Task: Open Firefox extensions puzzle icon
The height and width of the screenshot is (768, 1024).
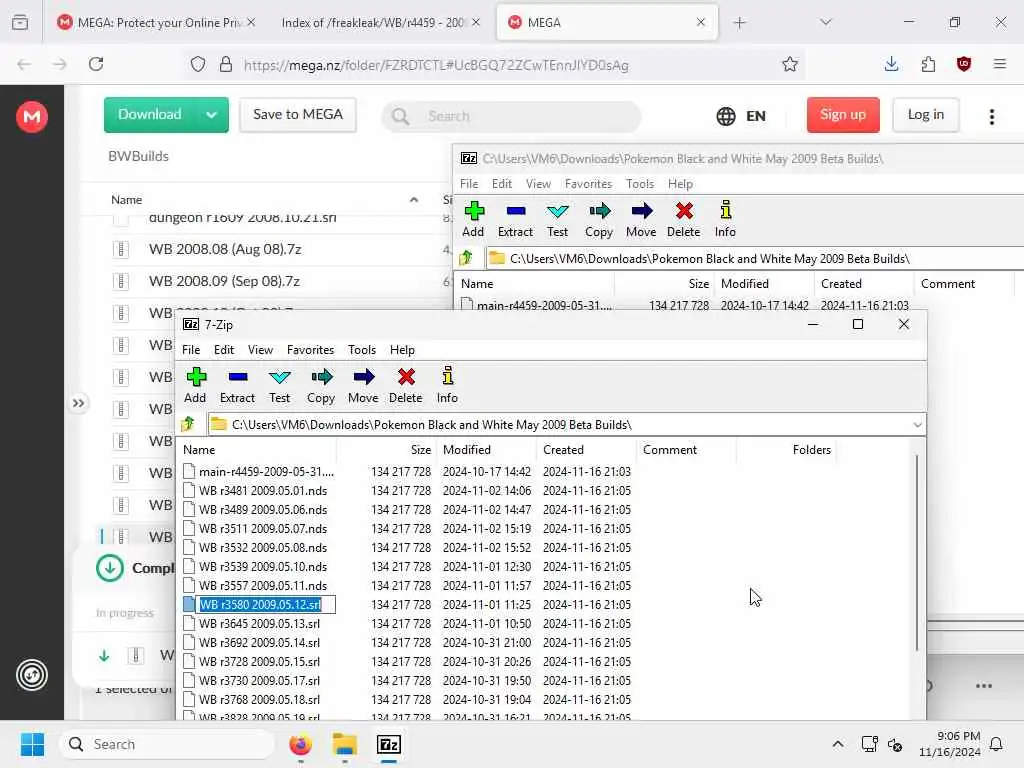Action: coord(928,64)
